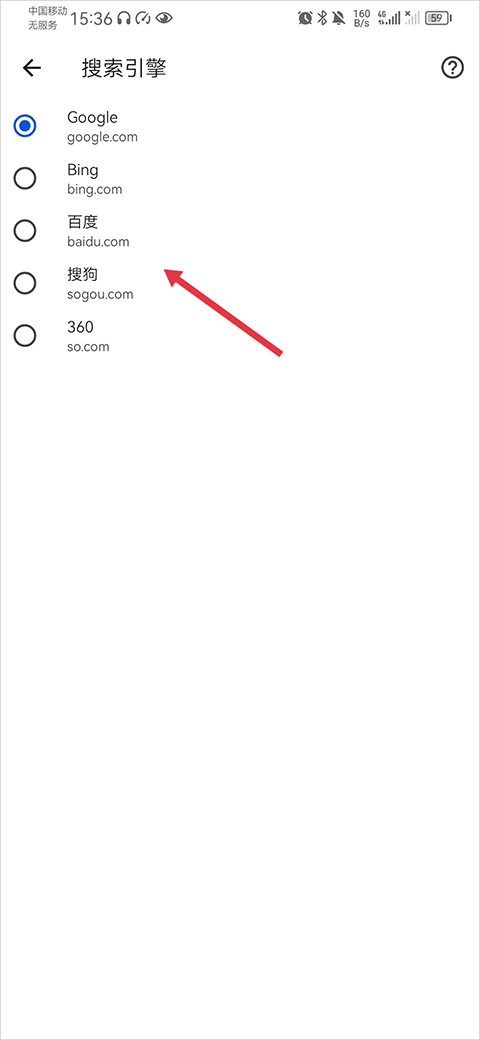
Task: Choose the 百度 radio button
Action: [25, 230]
